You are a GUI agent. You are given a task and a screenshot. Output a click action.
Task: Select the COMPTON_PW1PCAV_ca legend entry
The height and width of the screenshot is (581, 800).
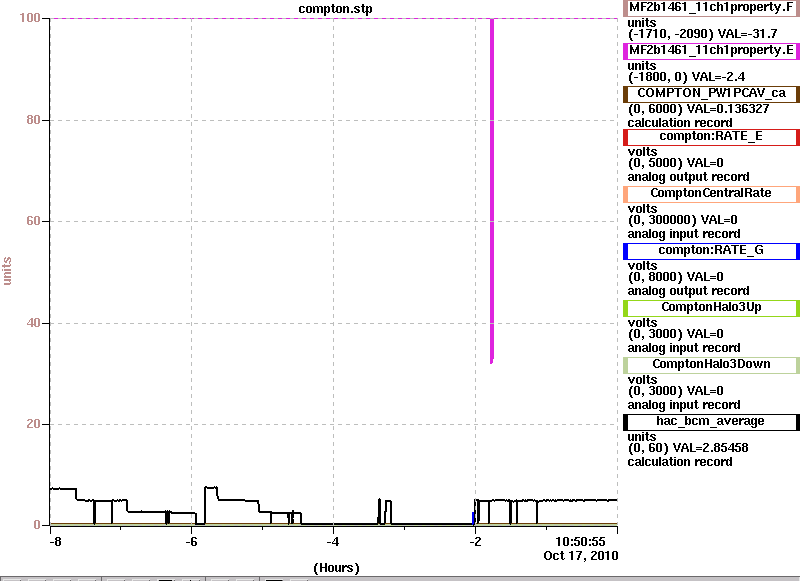pyautogui.click(x=711, y=93)
